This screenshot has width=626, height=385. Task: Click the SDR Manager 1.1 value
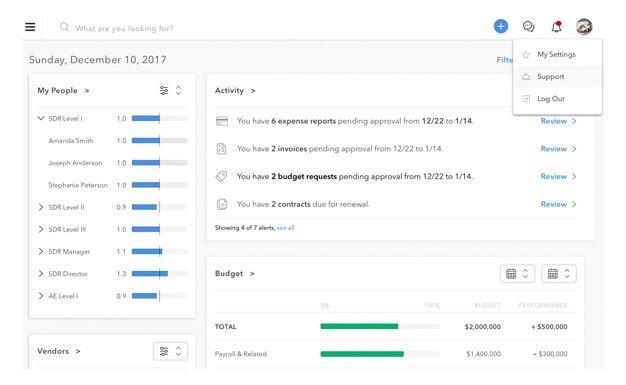(121, 252)
